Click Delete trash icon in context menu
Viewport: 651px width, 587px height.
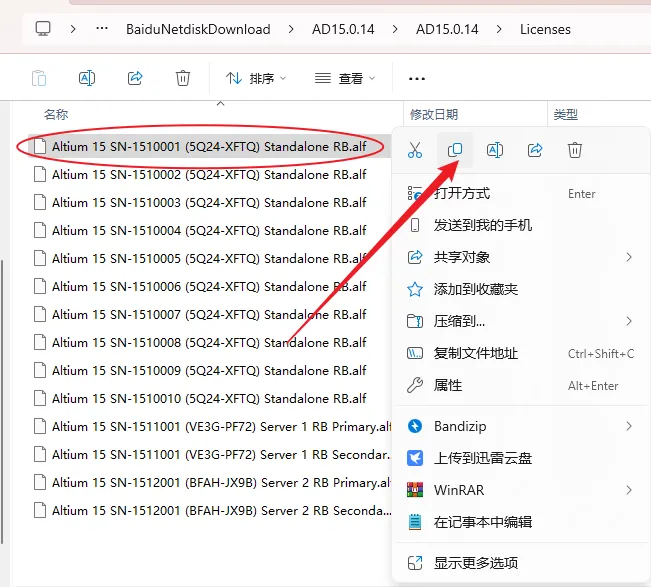[x=575, y=150]
